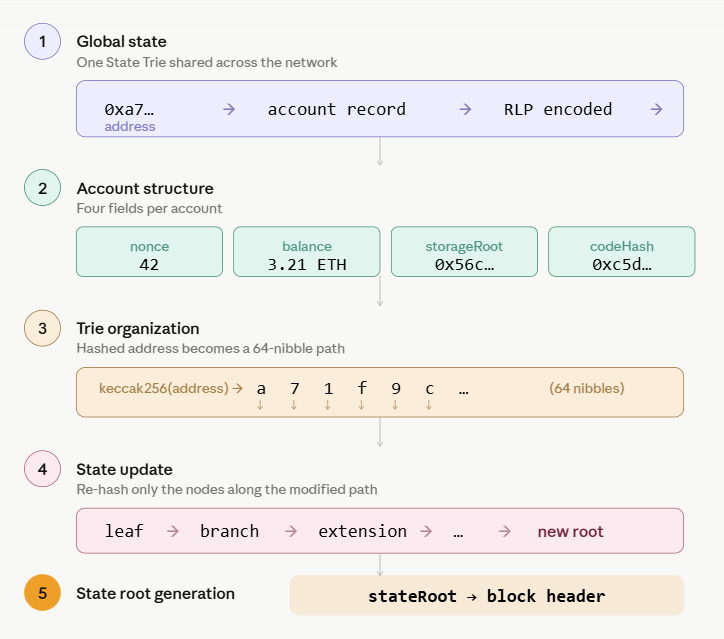724x639 pixels.
Task: Select the "account record" text
Action: (337, 109)
